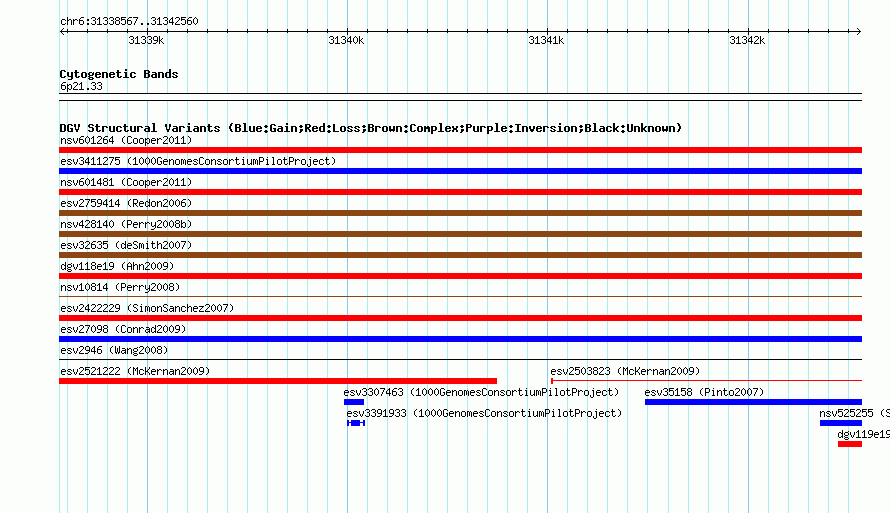Click the small blue esv3307463 bar
Viewport: 890px width, 513px height.
click(354, 402)
